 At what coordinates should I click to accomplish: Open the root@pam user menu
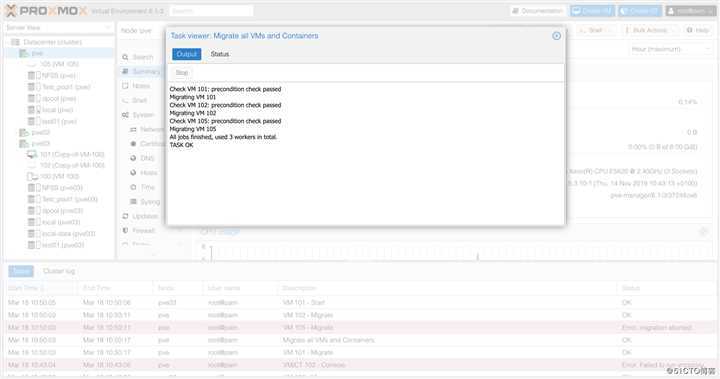(690, 11)
